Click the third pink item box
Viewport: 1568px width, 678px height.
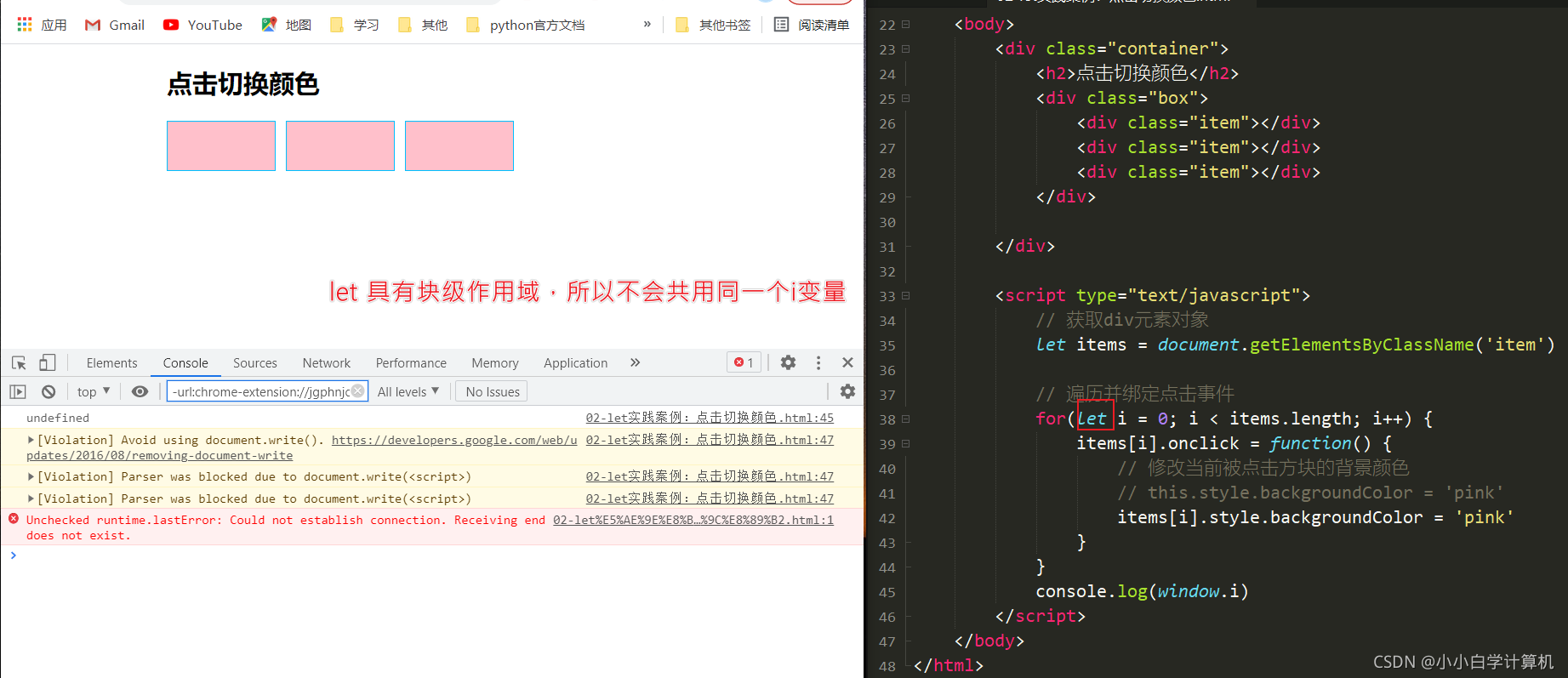[459, 145]
